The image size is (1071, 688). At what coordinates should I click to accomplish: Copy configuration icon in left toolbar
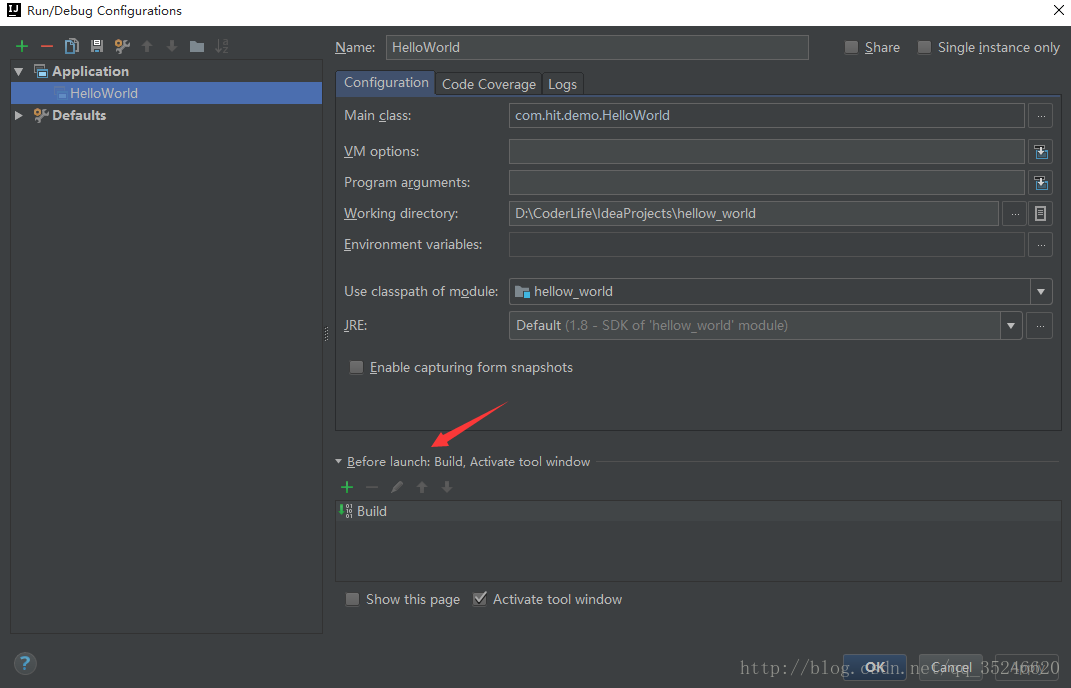tap(72, 46)
